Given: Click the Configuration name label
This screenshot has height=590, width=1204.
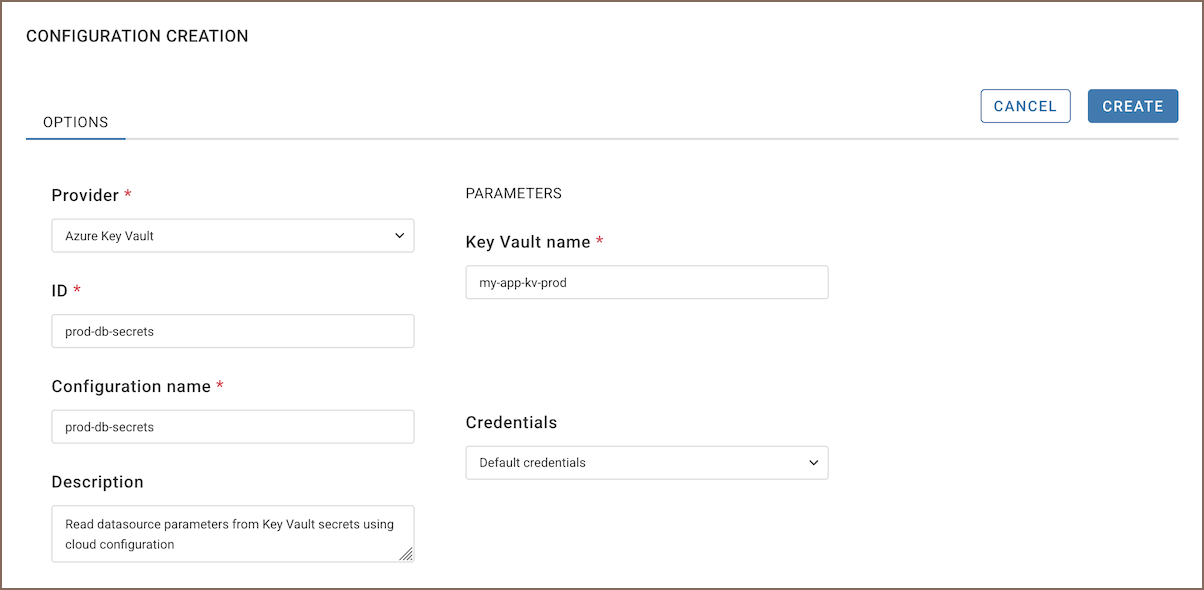Looking at the screenshot, I should tap(131, 386).
